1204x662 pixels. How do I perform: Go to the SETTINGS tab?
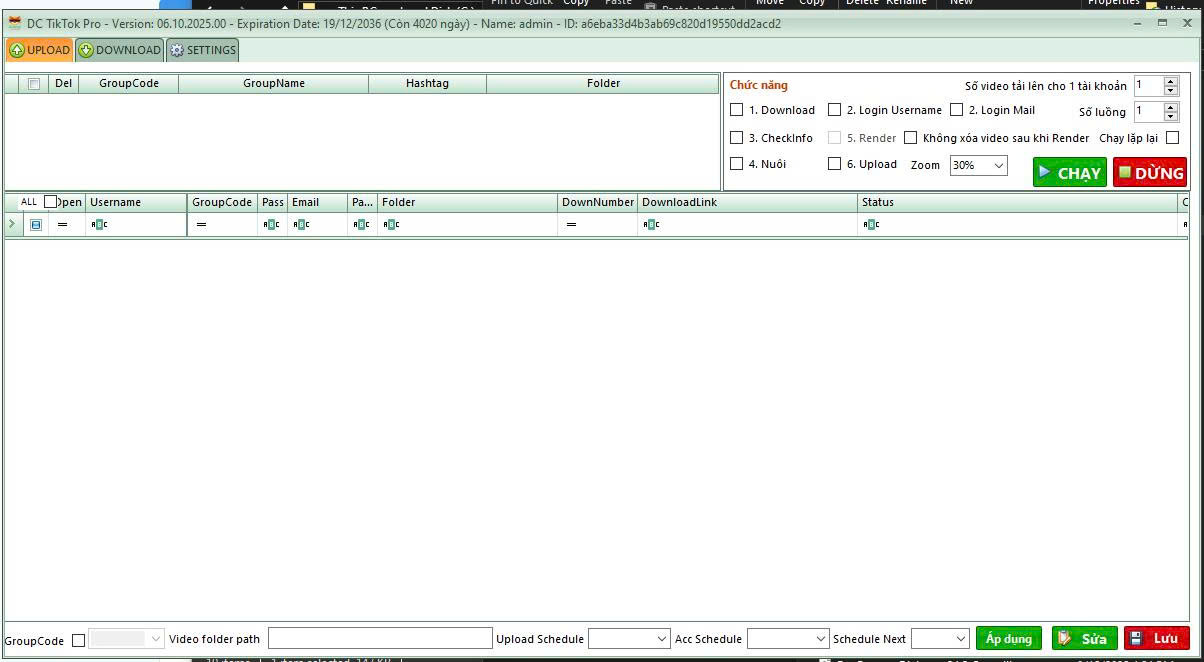202,50
